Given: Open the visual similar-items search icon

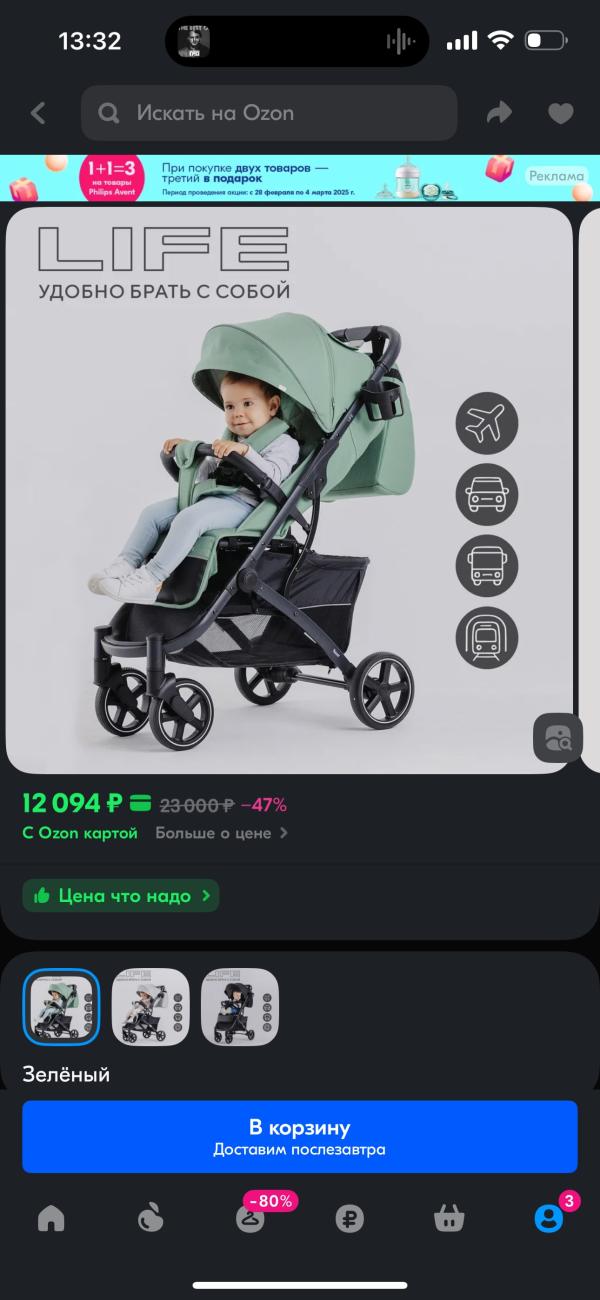Looking at the screenshot, I should point(557,738).
